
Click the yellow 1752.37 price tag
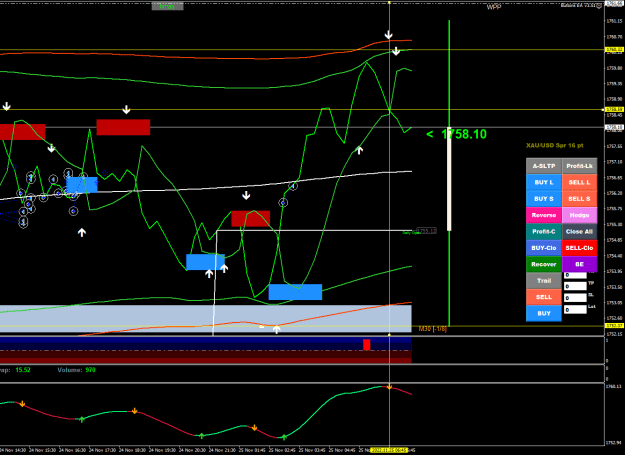[615, 326]
